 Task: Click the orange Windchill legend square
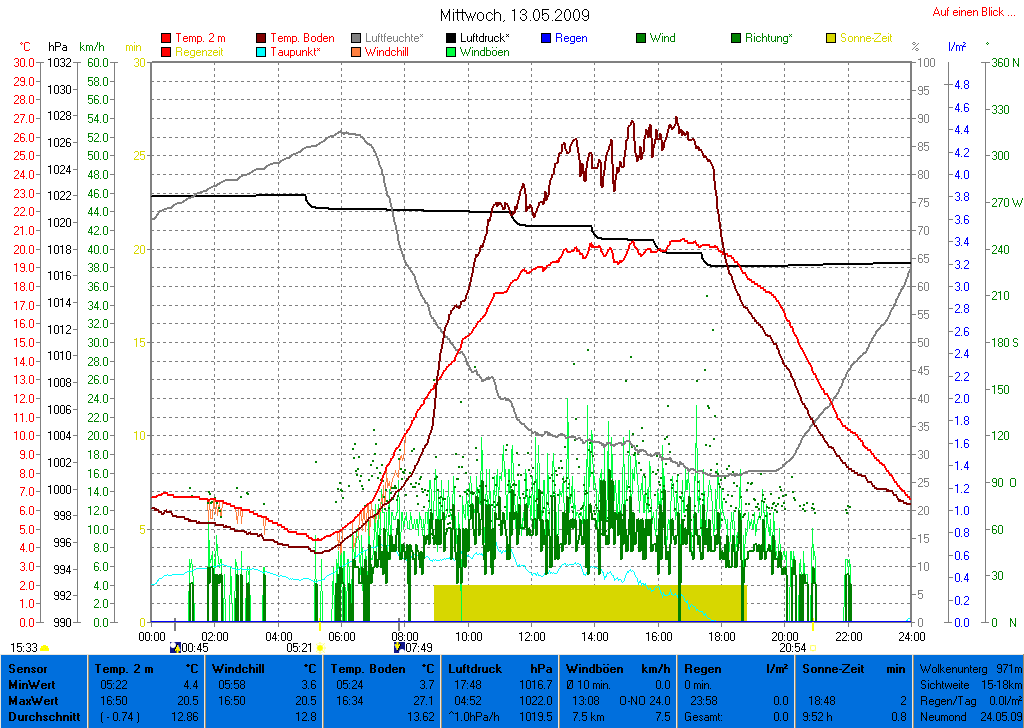tap(356, 52)
